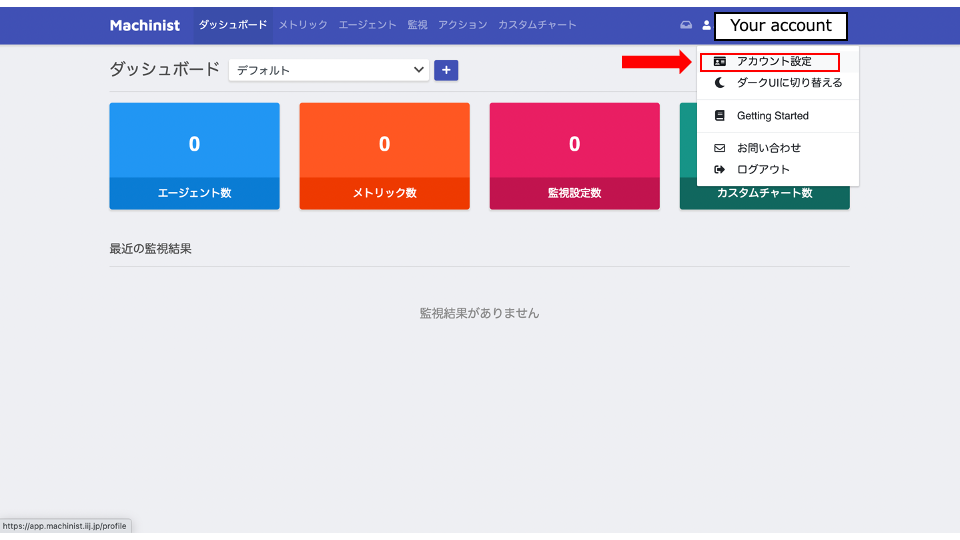Open the pink 監視設定数 card
The image size is (960, 540).
click(x=574, y=156)
